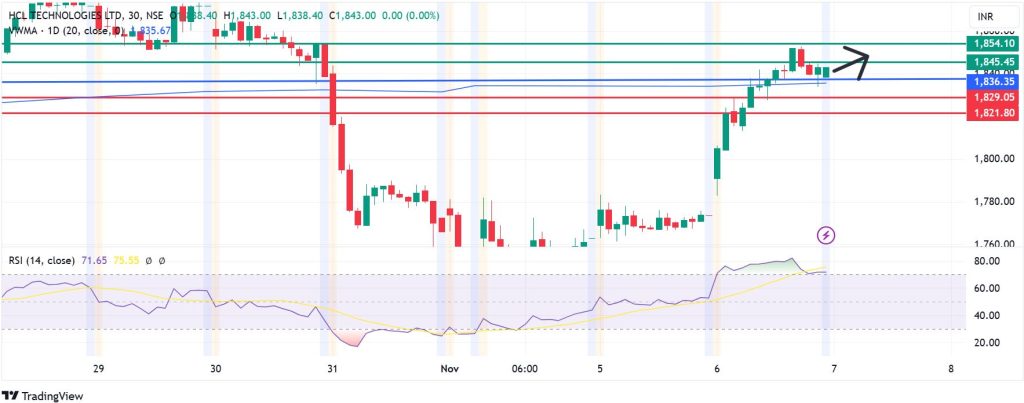The image size is (1024, 403).
Task: Click the H1,843.00 high value in legend
Action: (247, 15)
